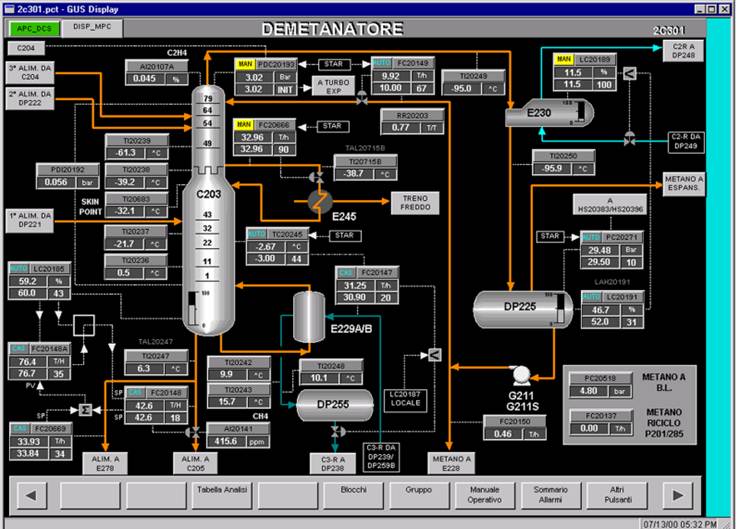Click the sigma summation block icon
This screenshot has width=740, height=529.
tap(86, 410)
